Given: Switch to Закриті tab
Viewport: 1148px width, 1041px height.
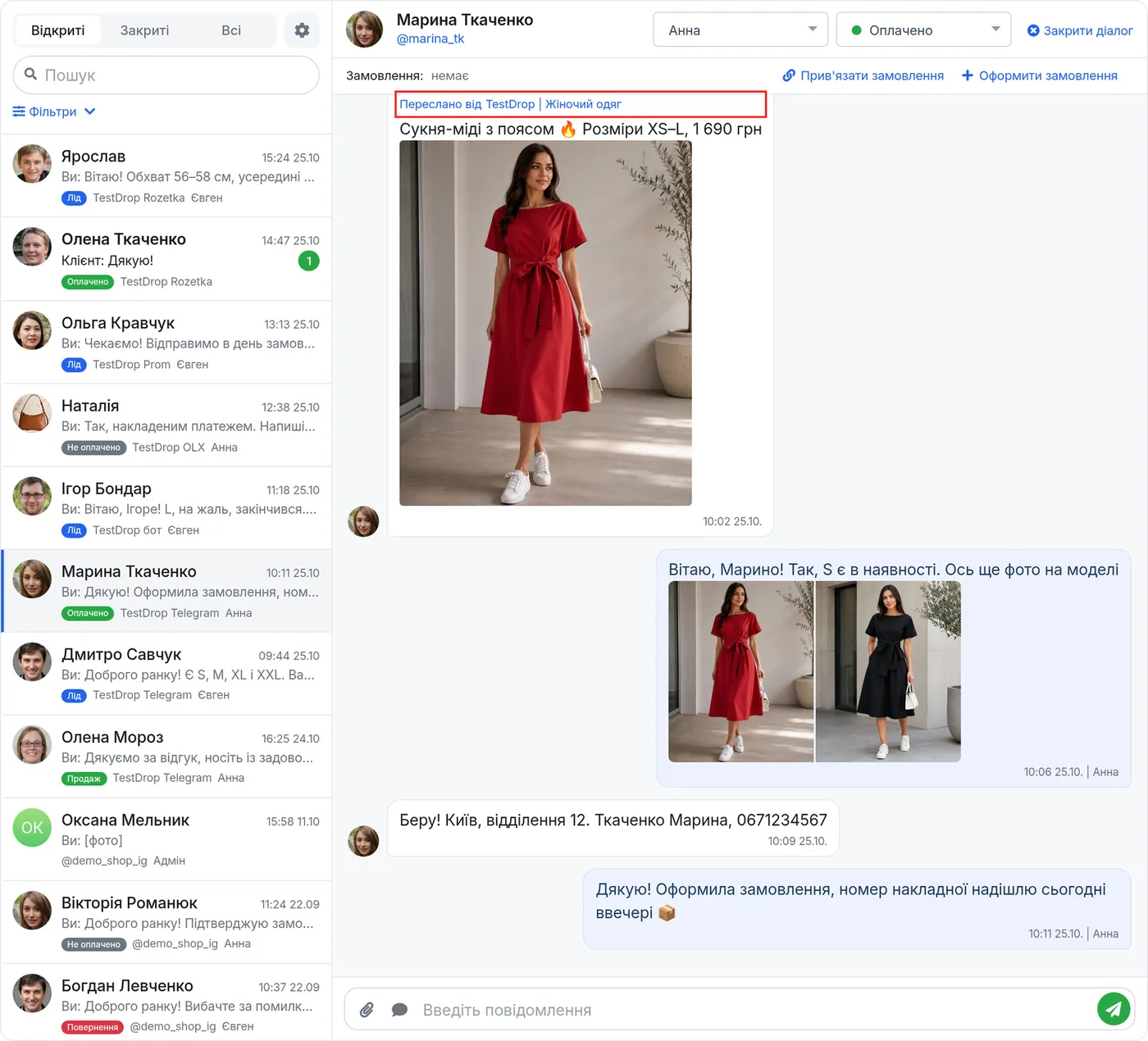Looking at the screenshot, I should 144,30.
